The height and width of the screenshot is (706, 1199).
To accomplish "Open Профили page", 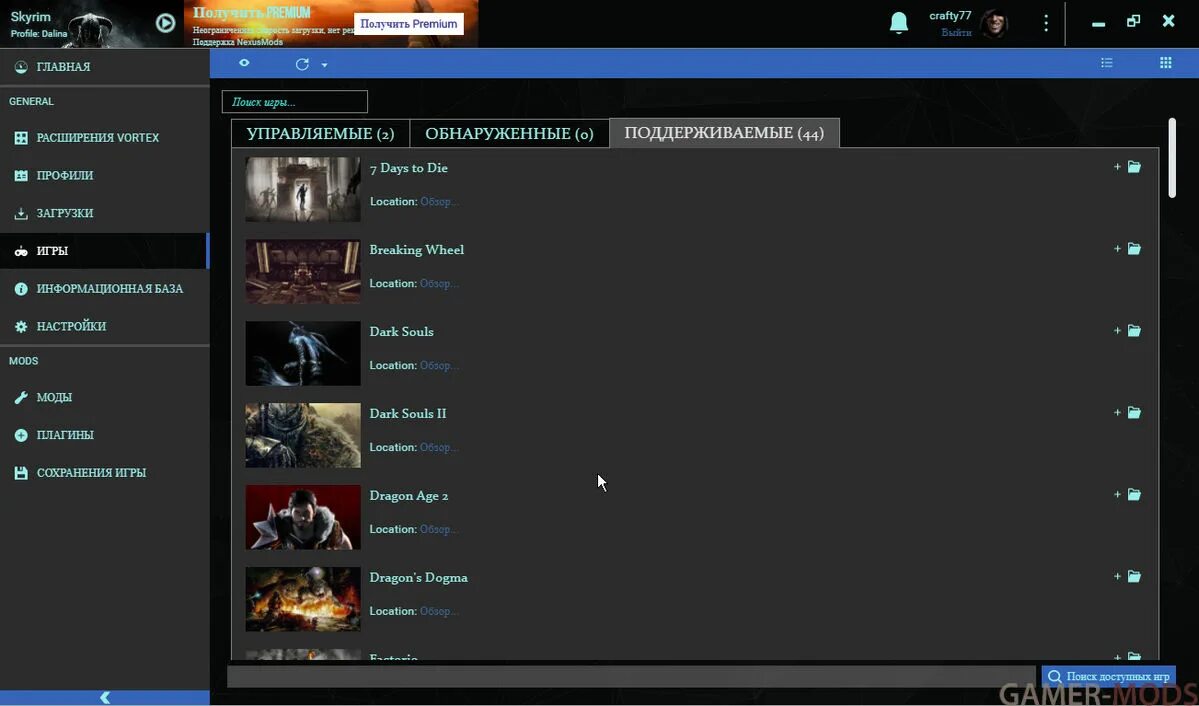I will coord(104,175).
